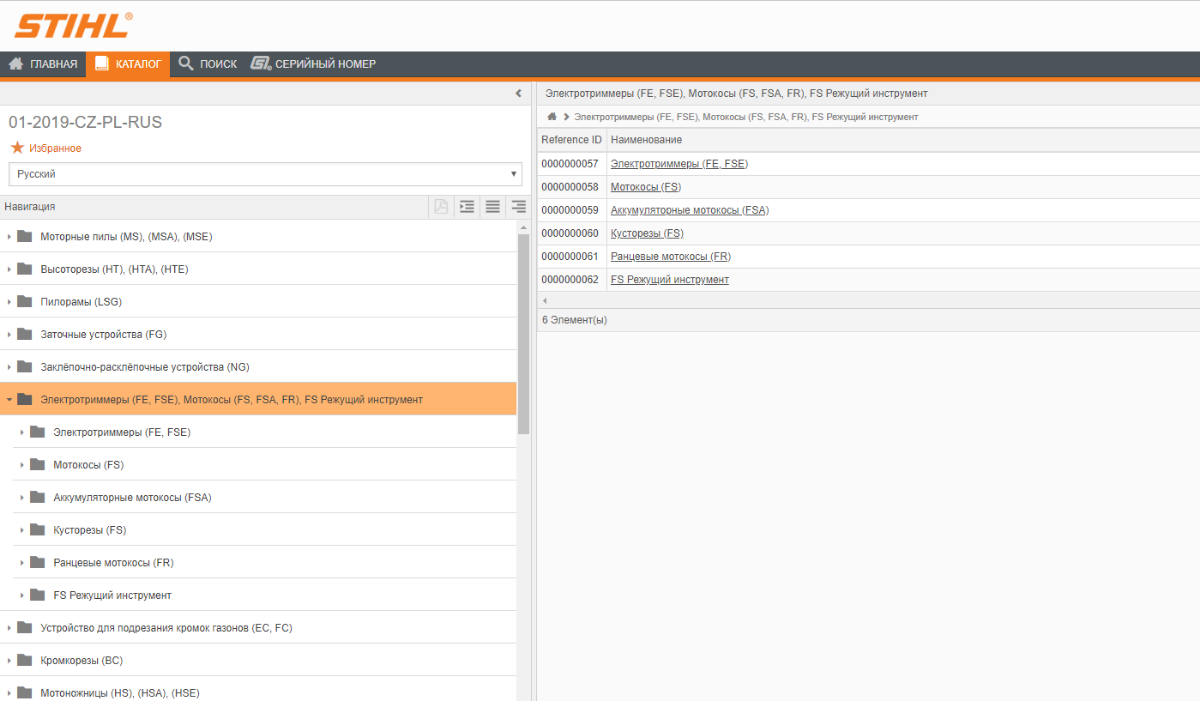Viewport: 1200px width, 701px height.
Task: Collapse the highlighted Электротриммеры, Мотокосы folder
Action: 9,400
